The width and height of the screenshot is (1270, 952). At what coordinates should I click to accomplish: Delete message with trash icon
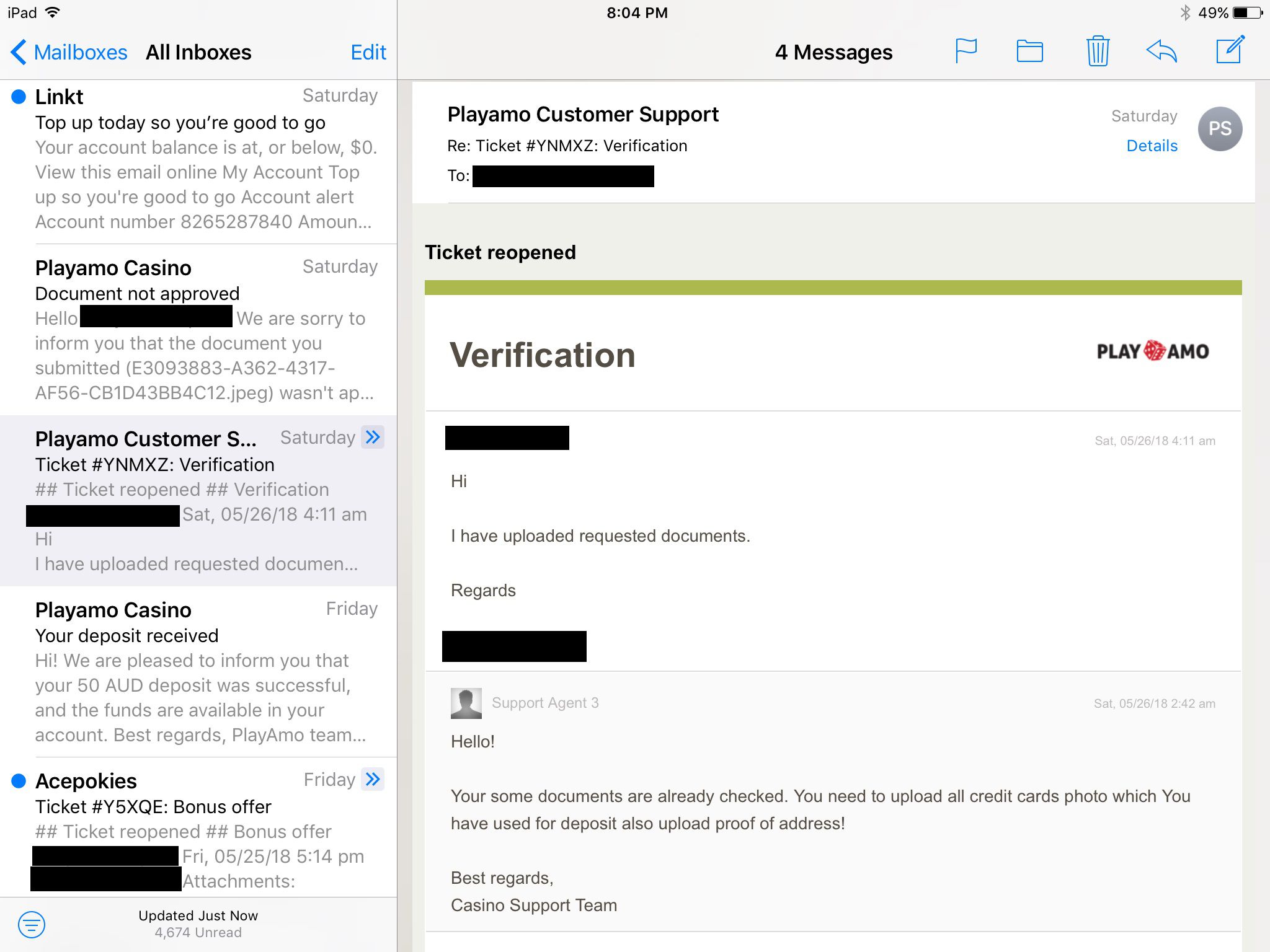pos(1098,51)
